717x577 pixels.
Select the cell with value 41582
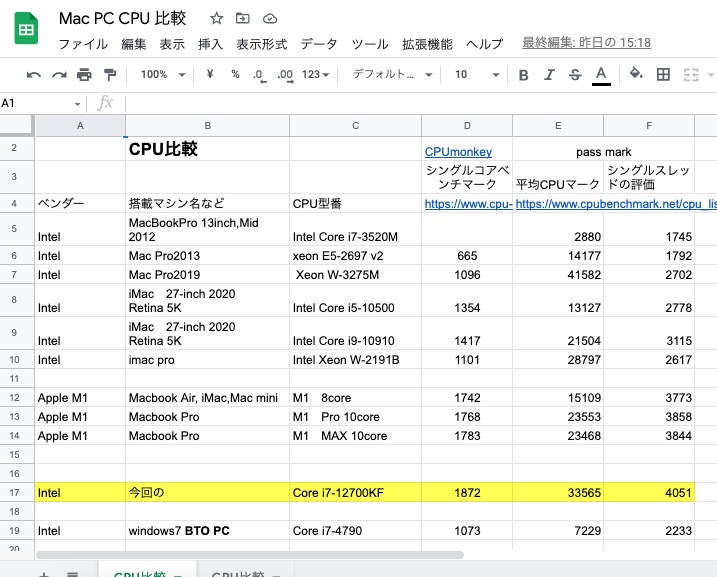(x=558, y=275)
